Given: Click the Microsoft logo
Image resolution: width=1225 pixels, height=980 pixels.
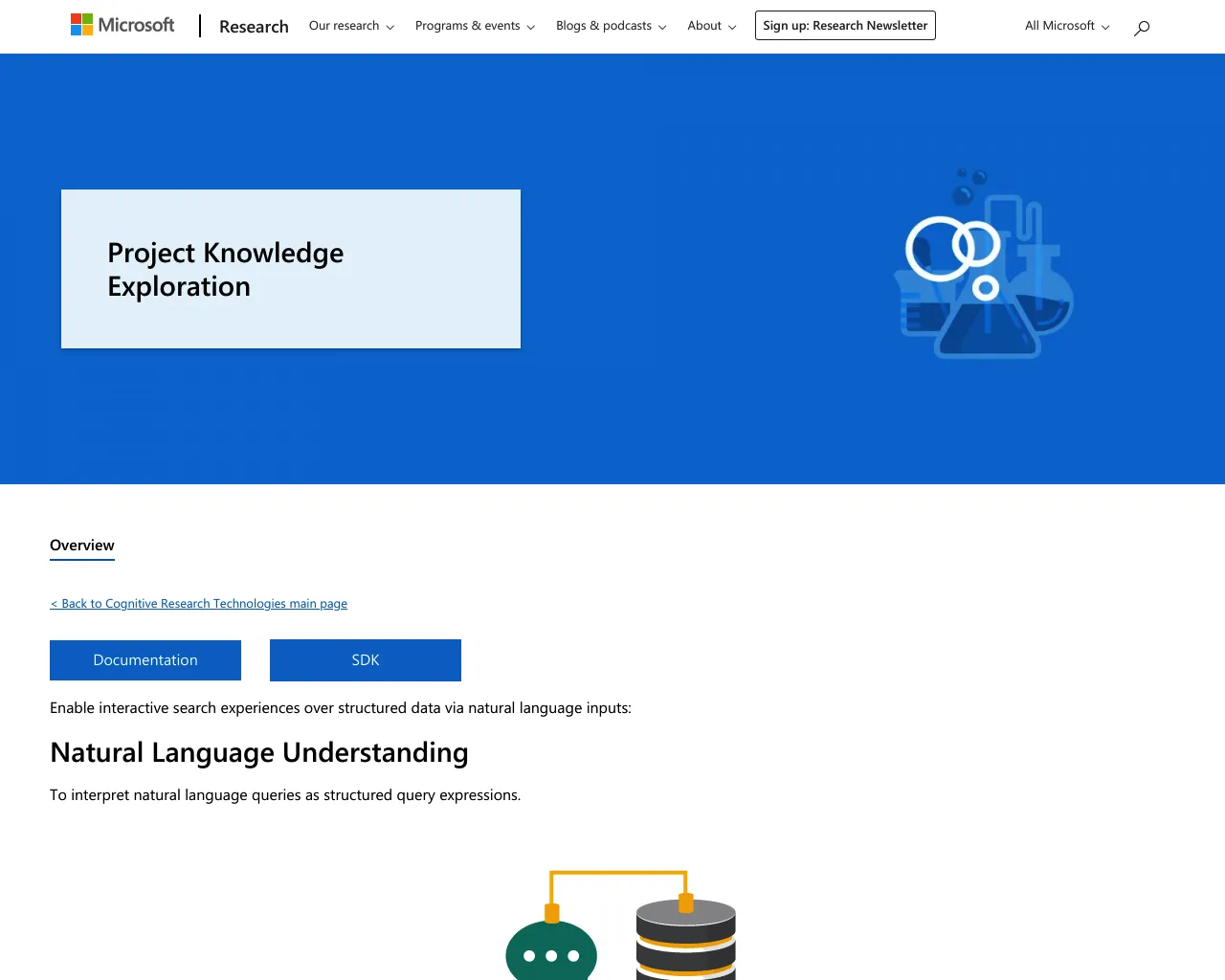Looking at the screenshot, I should click(x=122, y=24).
